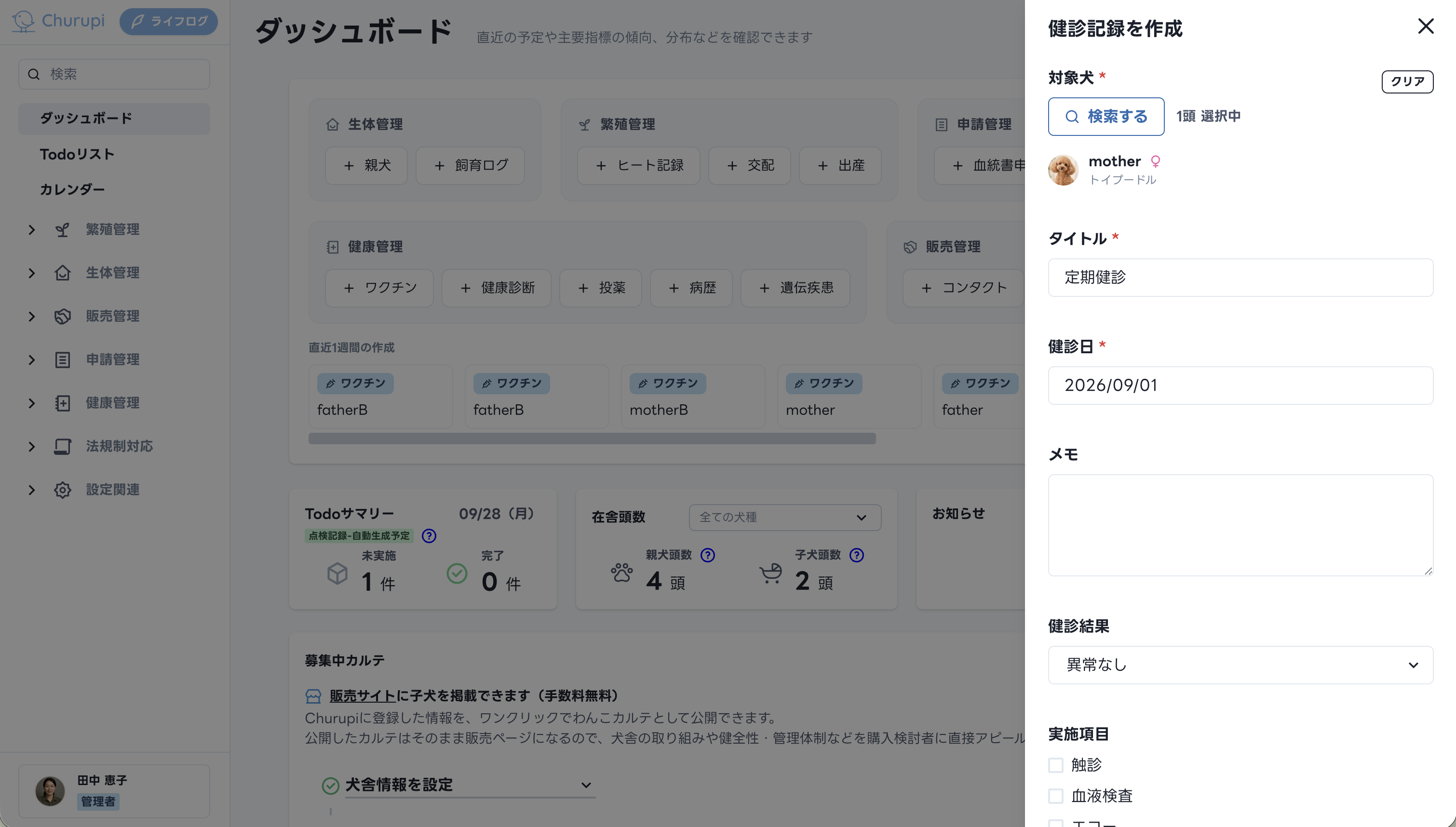Expand 生体管理 chevron in sidebar
This screenshot has height=827, width=1456.
[32, 273]
